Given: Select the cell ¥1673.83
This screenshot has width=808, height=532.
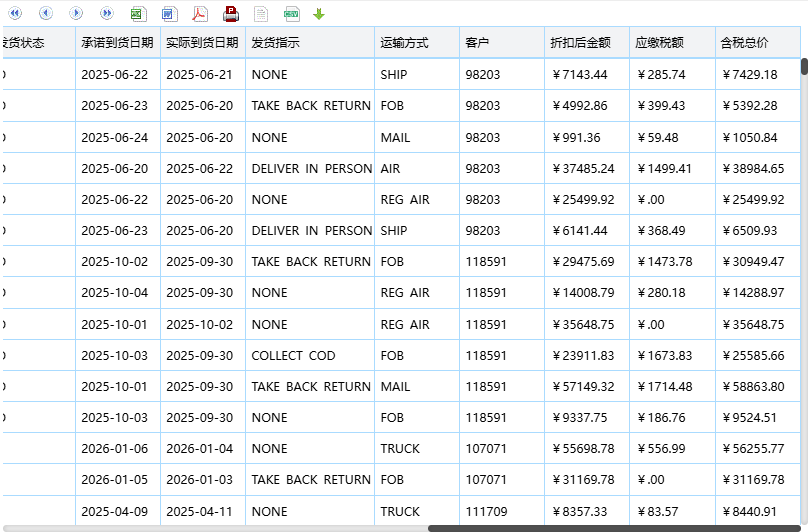Looking at the screenshot, I should (x=672, y=355).
